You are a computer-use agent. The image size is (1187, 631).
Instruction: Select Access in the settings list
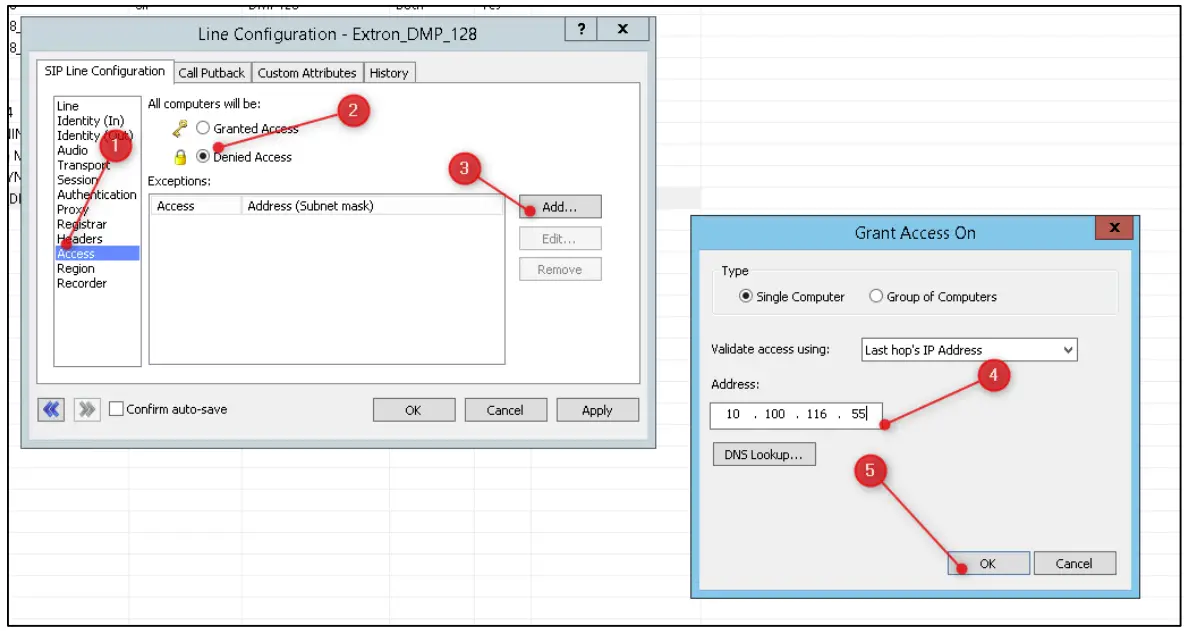[x=98, y=253]
